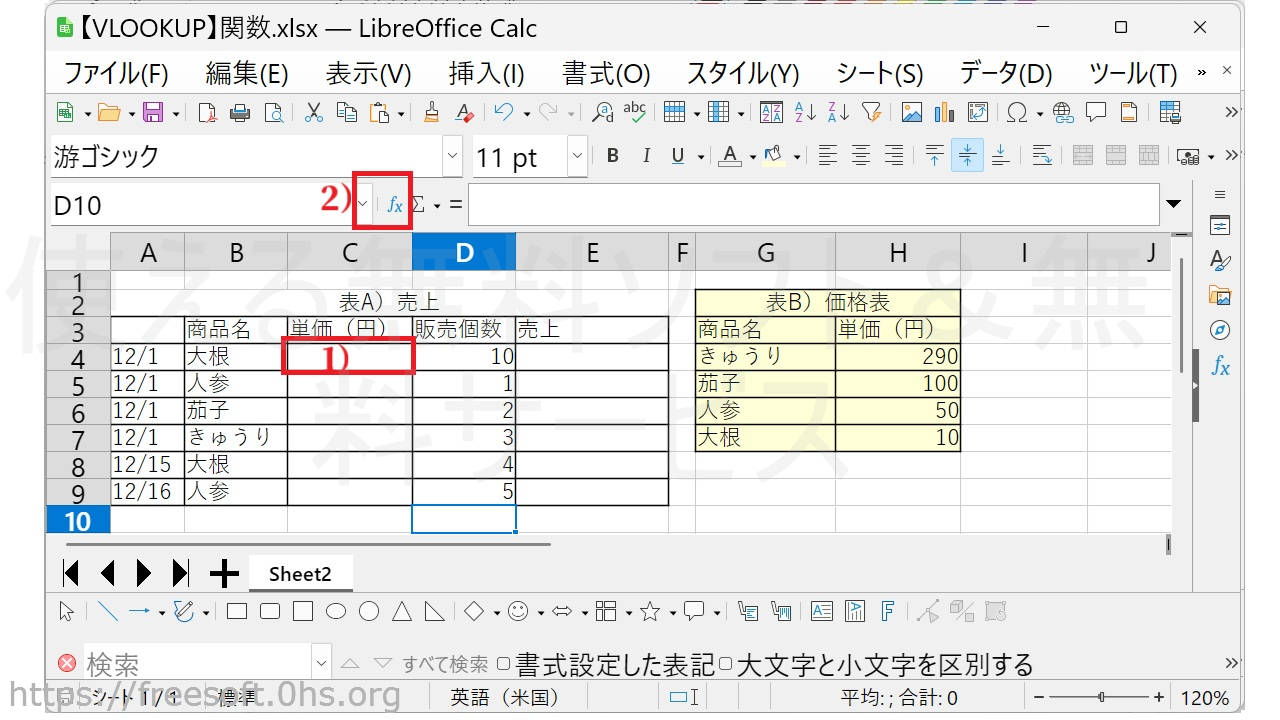The width and height of the screenshot is (1280, 720).
Task: Click the AutoFilter funnel icon
Action: point(871,113)
